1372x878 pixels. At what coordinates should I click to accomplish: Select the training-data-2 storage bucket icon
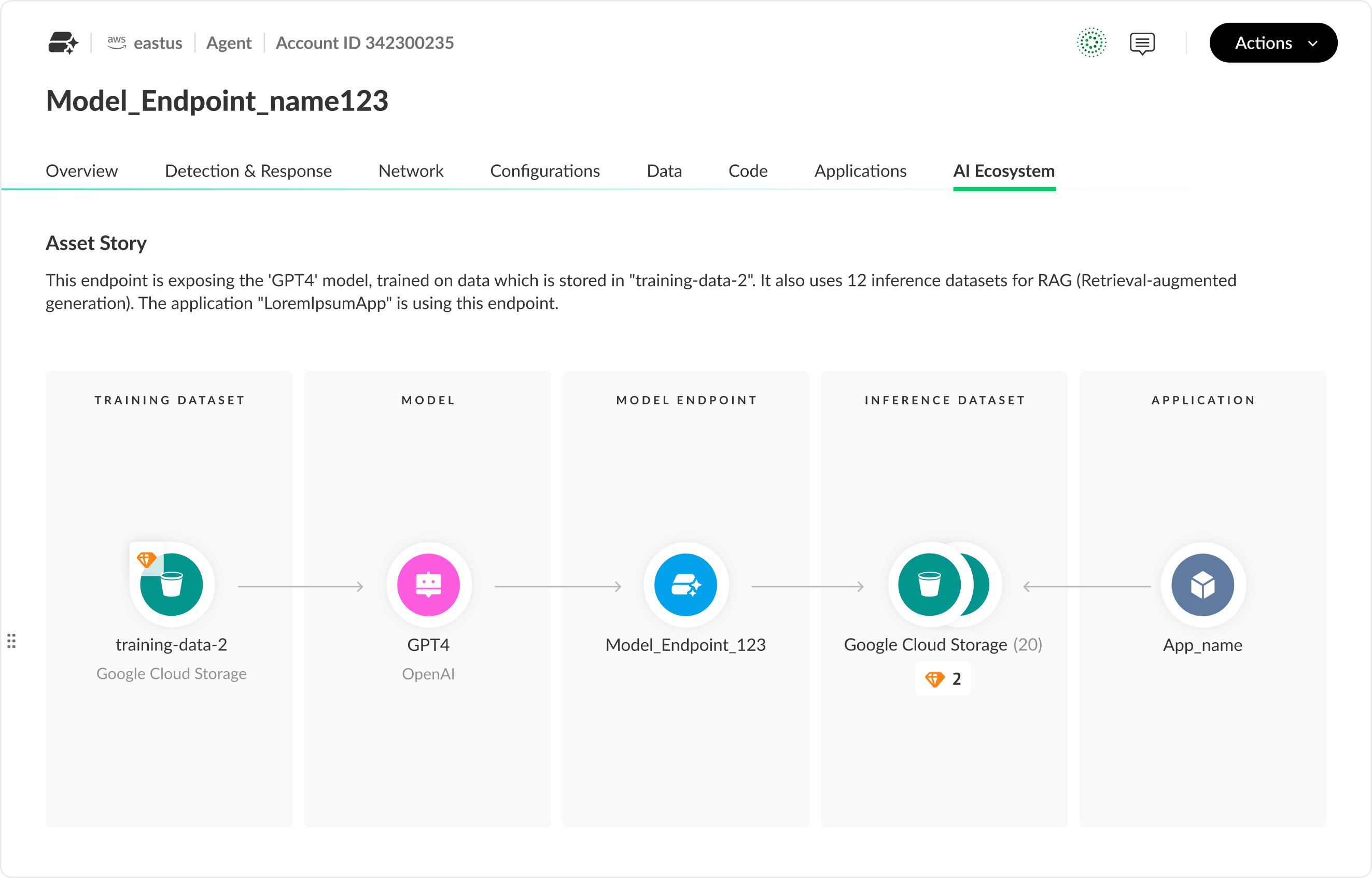(172, 585)
